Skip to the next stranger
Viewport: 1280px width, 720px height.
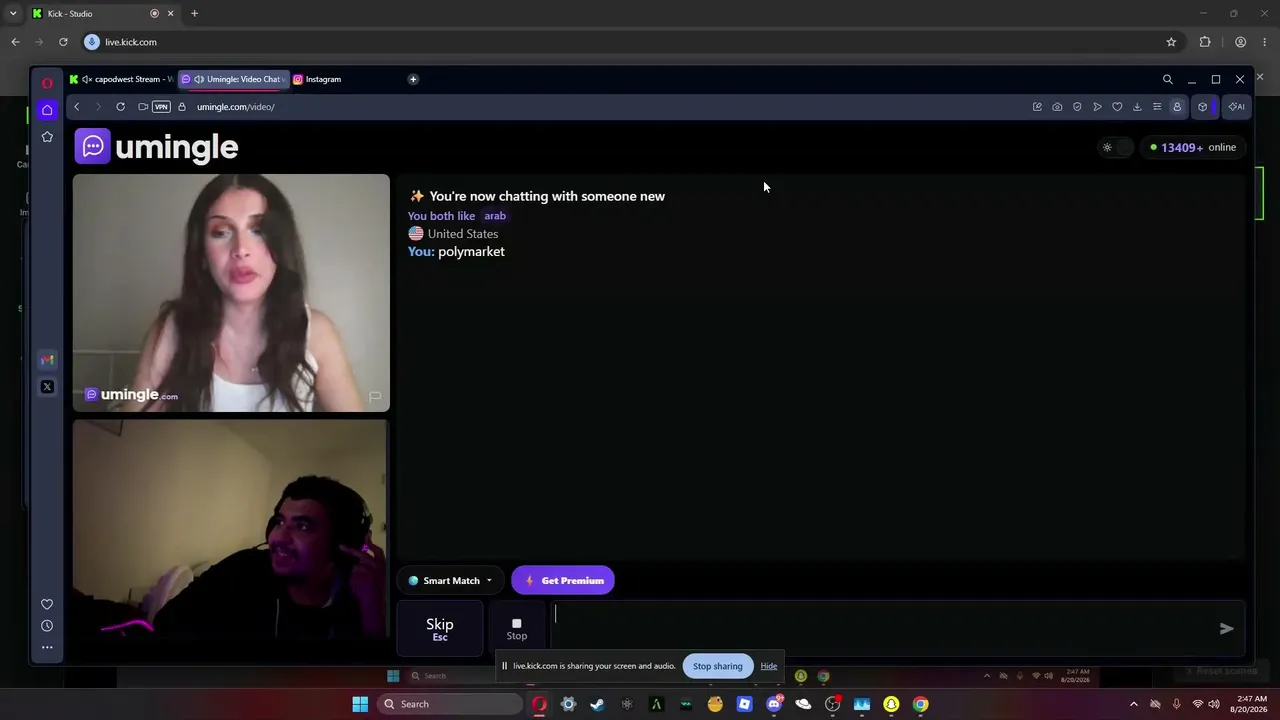tap(440, 628)
